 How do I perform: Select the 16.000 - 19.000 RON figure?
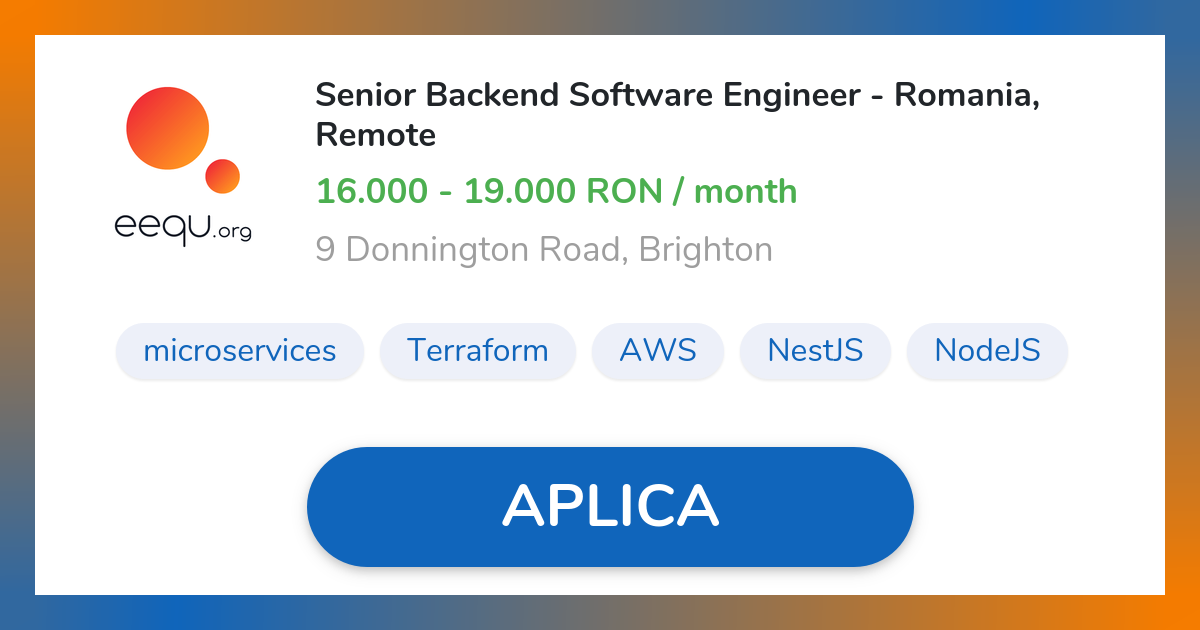(490, 191)
